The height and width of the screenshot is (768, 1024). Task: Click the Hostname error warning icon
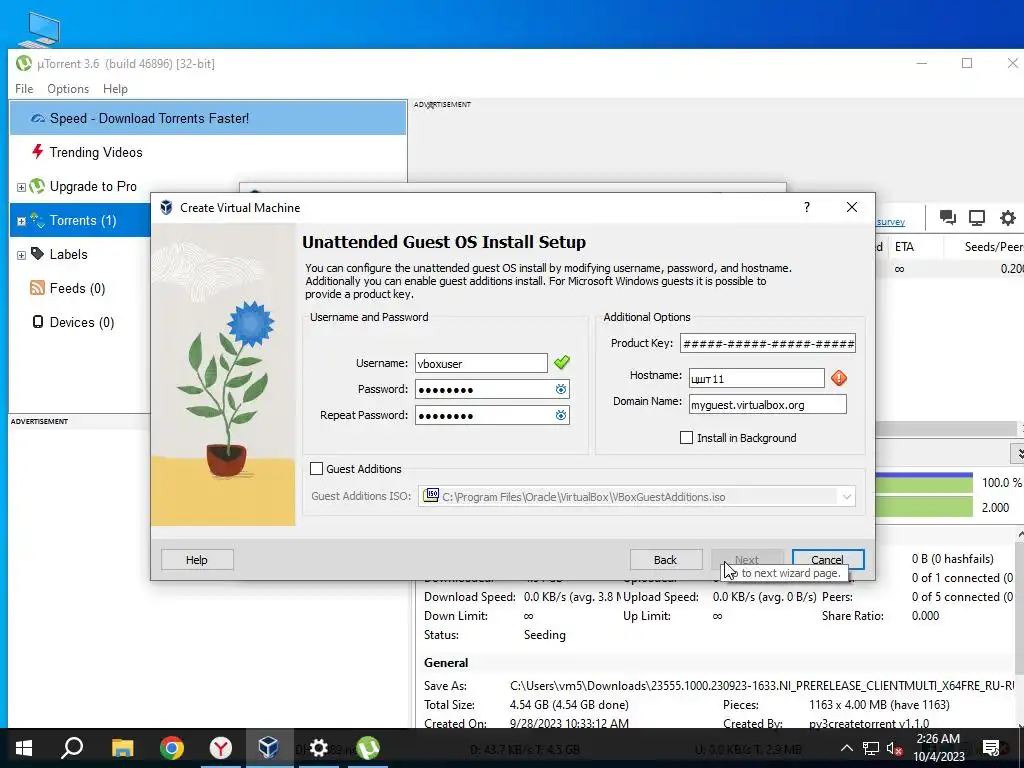coord(839,377)
